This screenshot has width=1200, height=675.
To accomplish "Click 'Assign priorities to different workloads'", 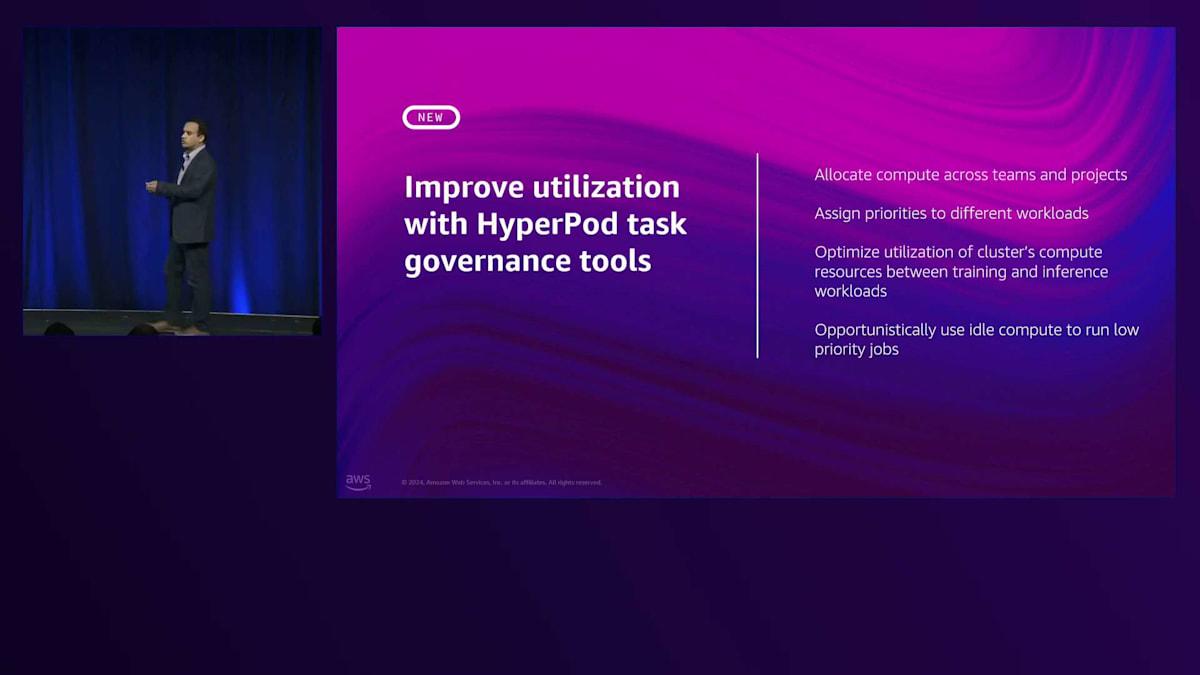I will [951, 213].
